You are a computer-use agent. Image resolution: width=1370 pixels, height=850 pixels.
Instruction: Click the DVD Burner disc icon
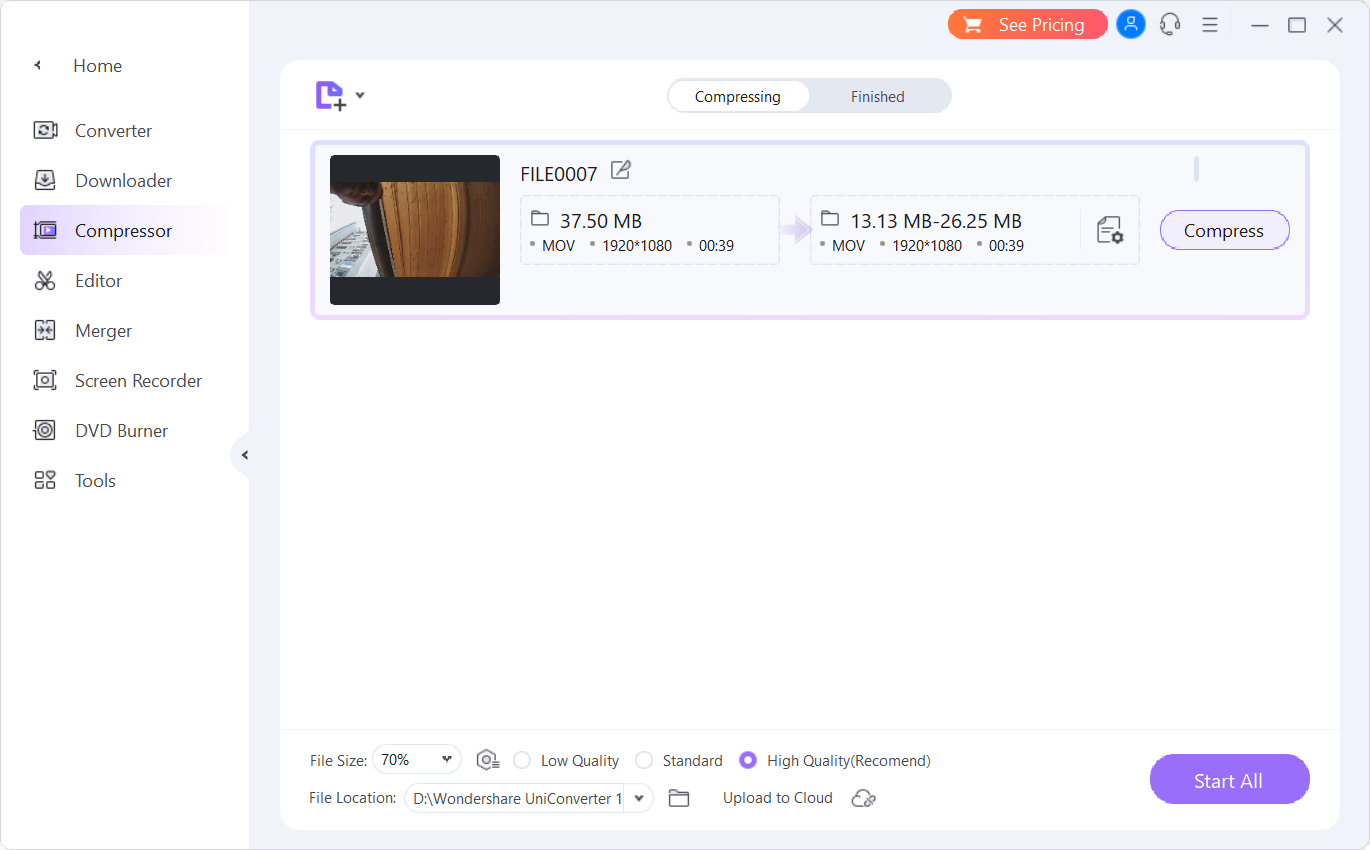point(45,431)
